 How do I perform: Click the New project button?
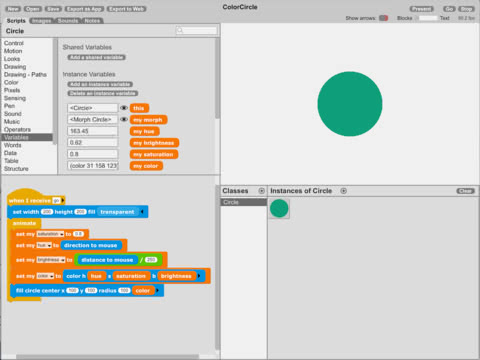13,9
